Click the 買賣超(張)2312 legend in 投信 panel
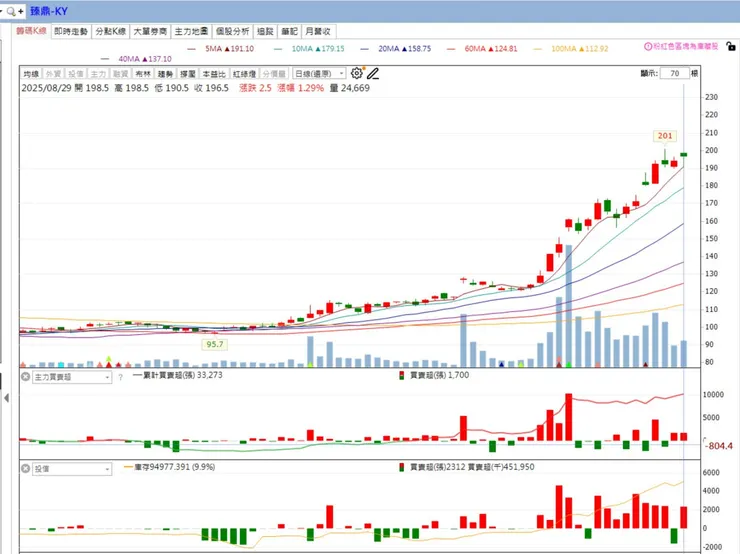740x554 pixels. [x=437, y=467]
